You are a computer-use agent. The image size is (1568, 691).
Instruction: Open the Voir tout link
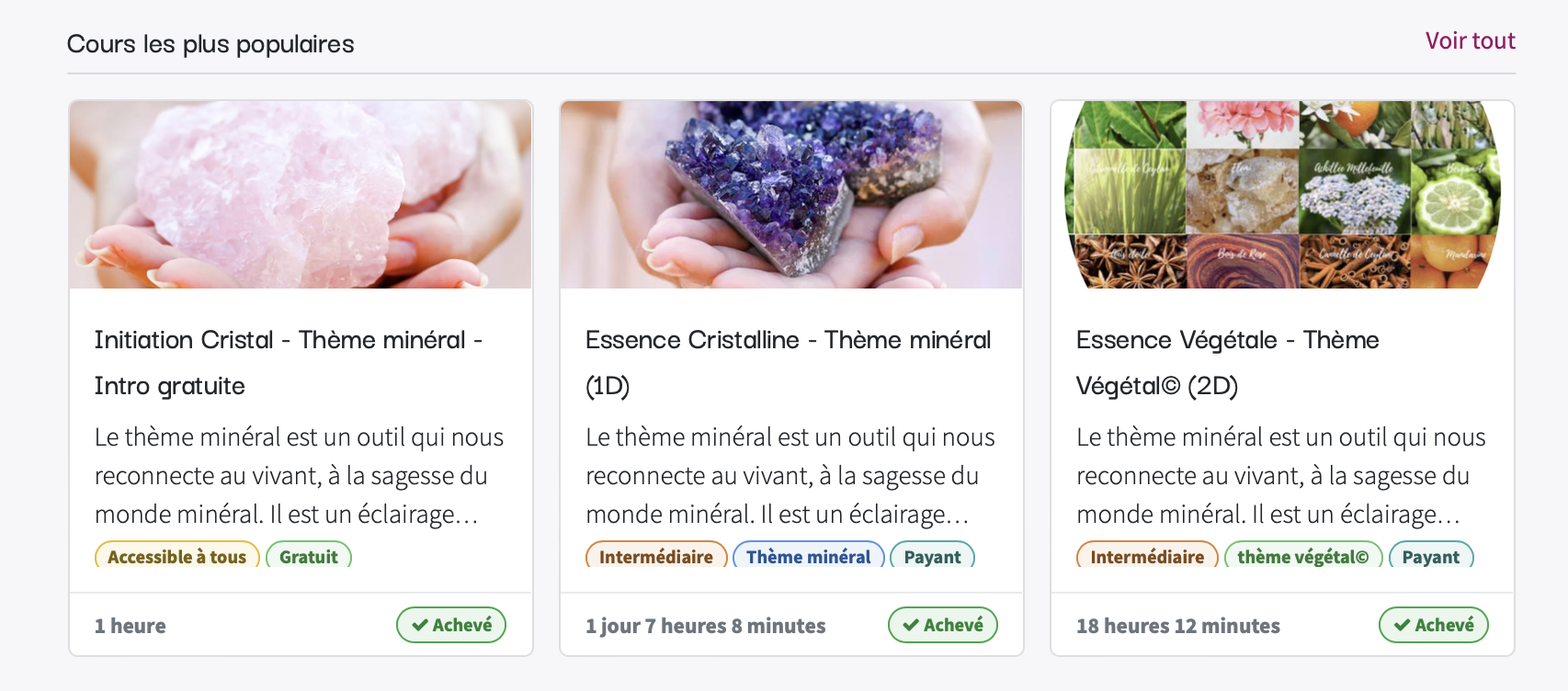1470,41
